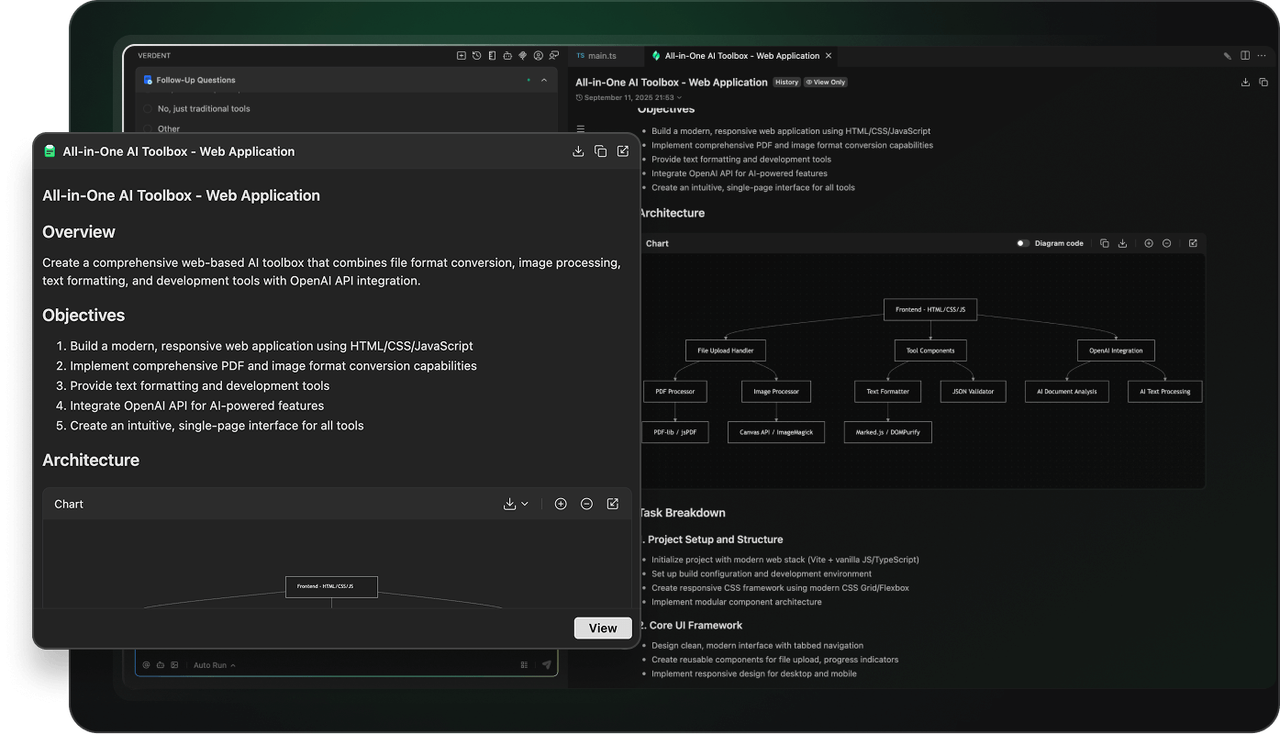Click the send message arrow icon

(x=546, y=665)
